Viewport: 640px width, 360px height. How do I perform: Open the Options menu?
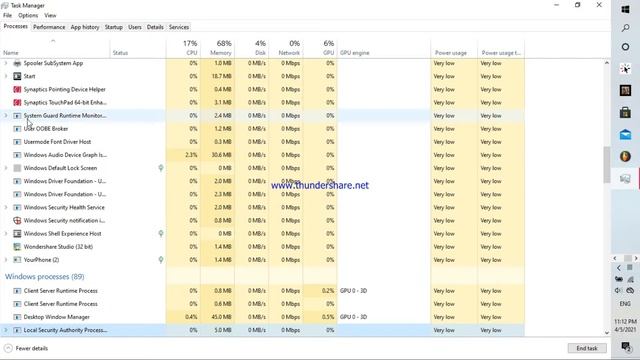28,16
